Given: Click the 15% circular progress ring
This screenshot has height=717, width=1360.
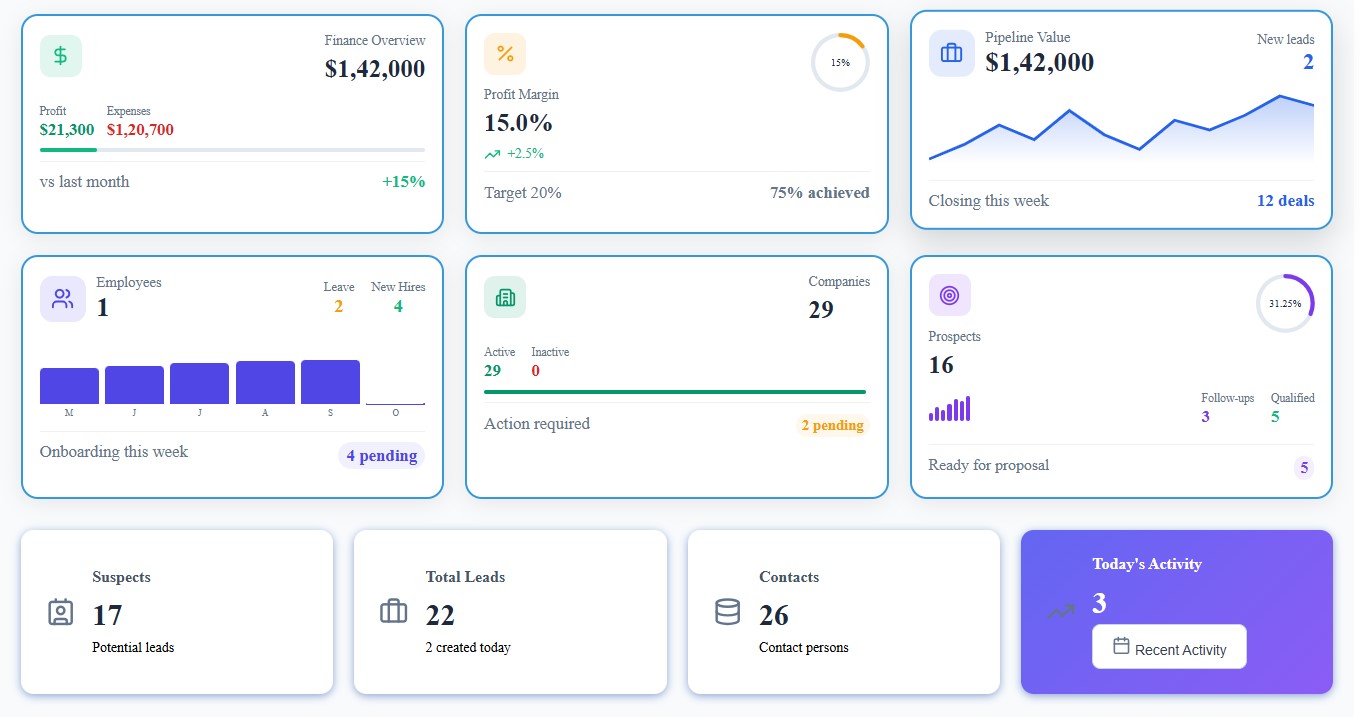Looking at the screenshot, I should pos(840,62).
